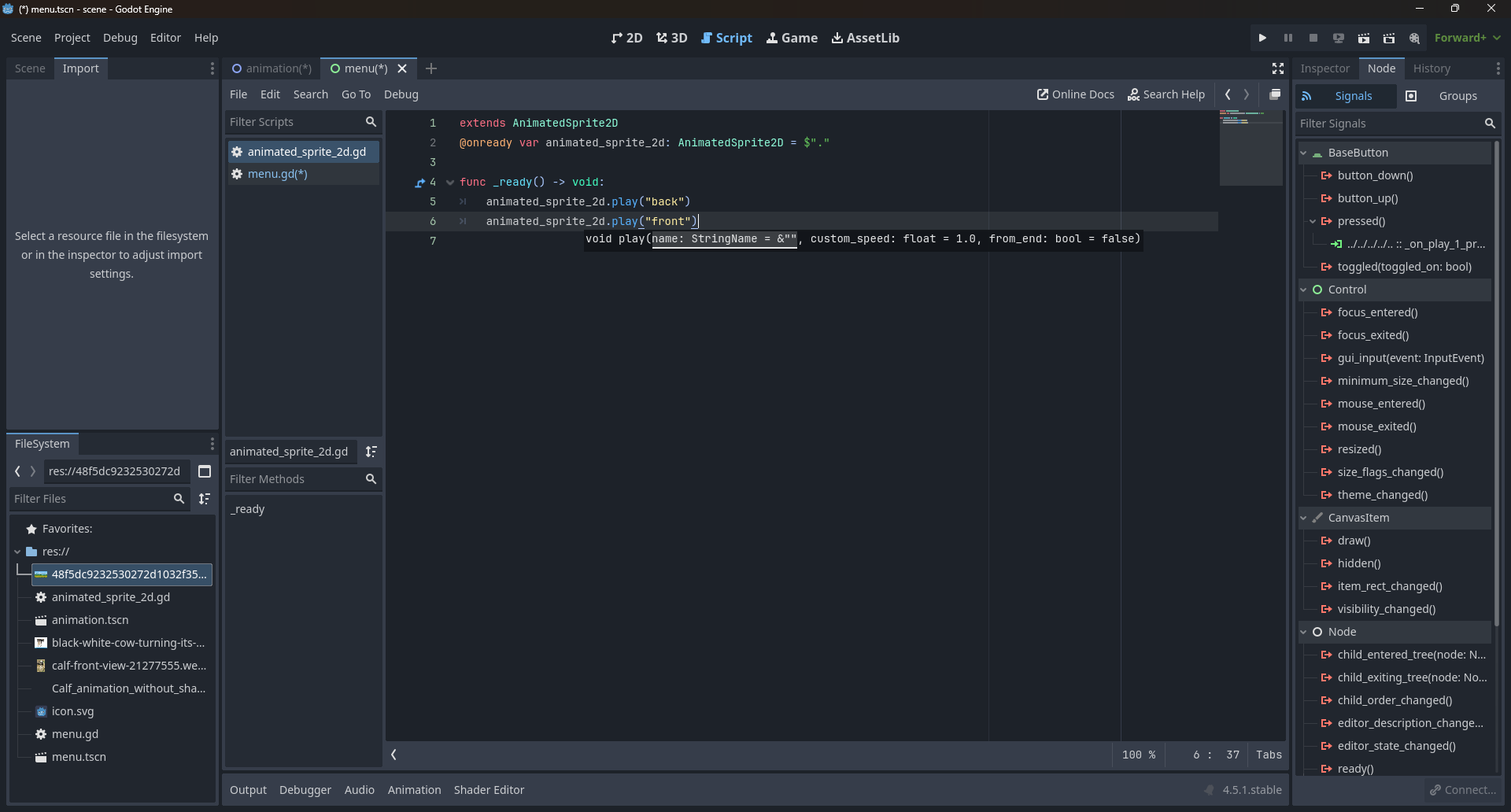Click the Run Current Scene icon
1511x812 pixels.
(1364, 38)
